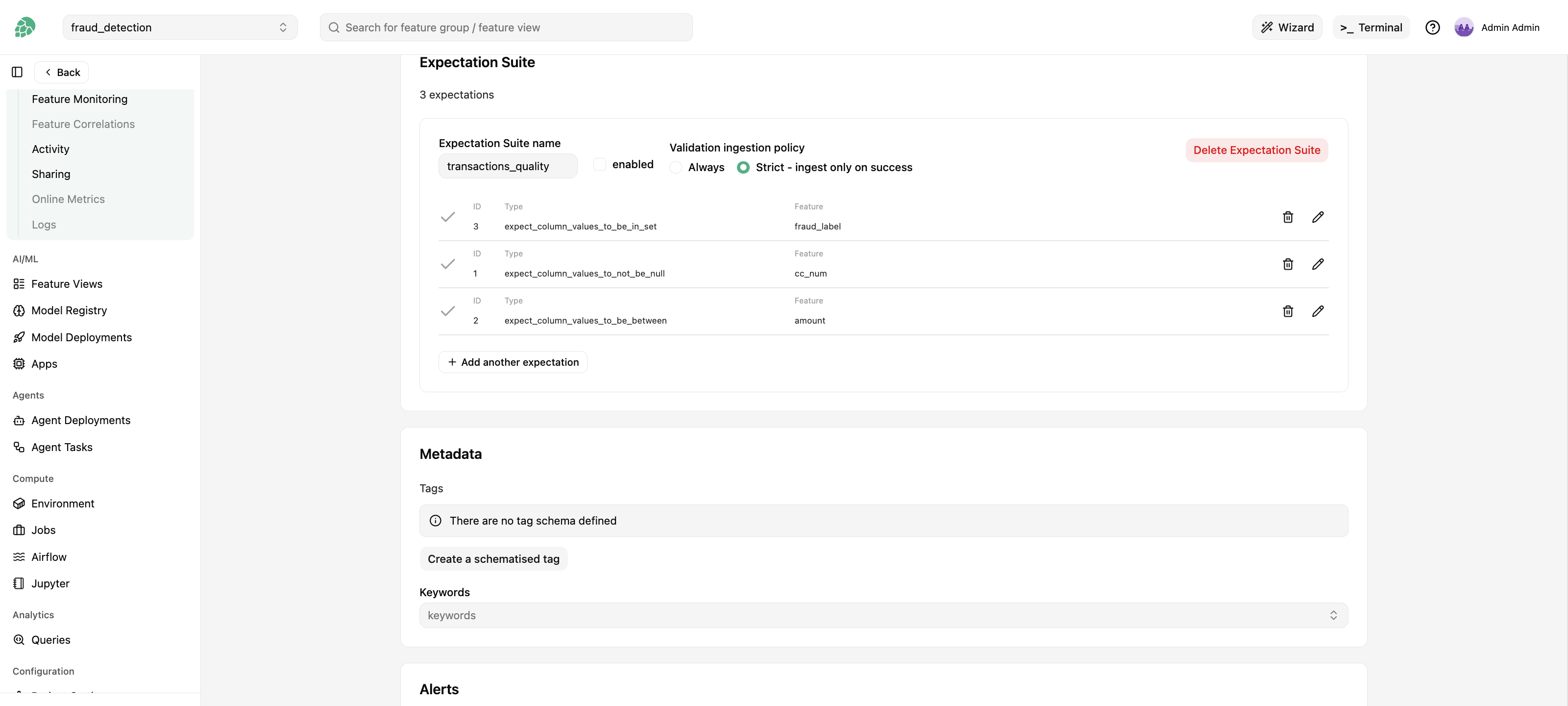The height and width of the screenshot is (706, 1568).
Task: Delete the amount expectation with trash icon
Action: (x=1287, y=311)
